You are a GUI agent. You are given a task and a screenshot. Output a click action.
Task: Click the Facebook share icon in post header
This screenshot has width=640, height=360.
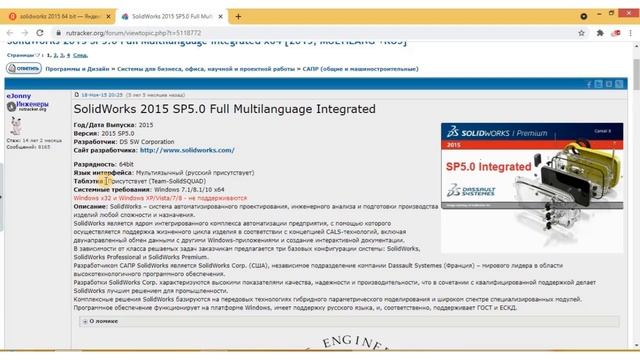[589, 84]
